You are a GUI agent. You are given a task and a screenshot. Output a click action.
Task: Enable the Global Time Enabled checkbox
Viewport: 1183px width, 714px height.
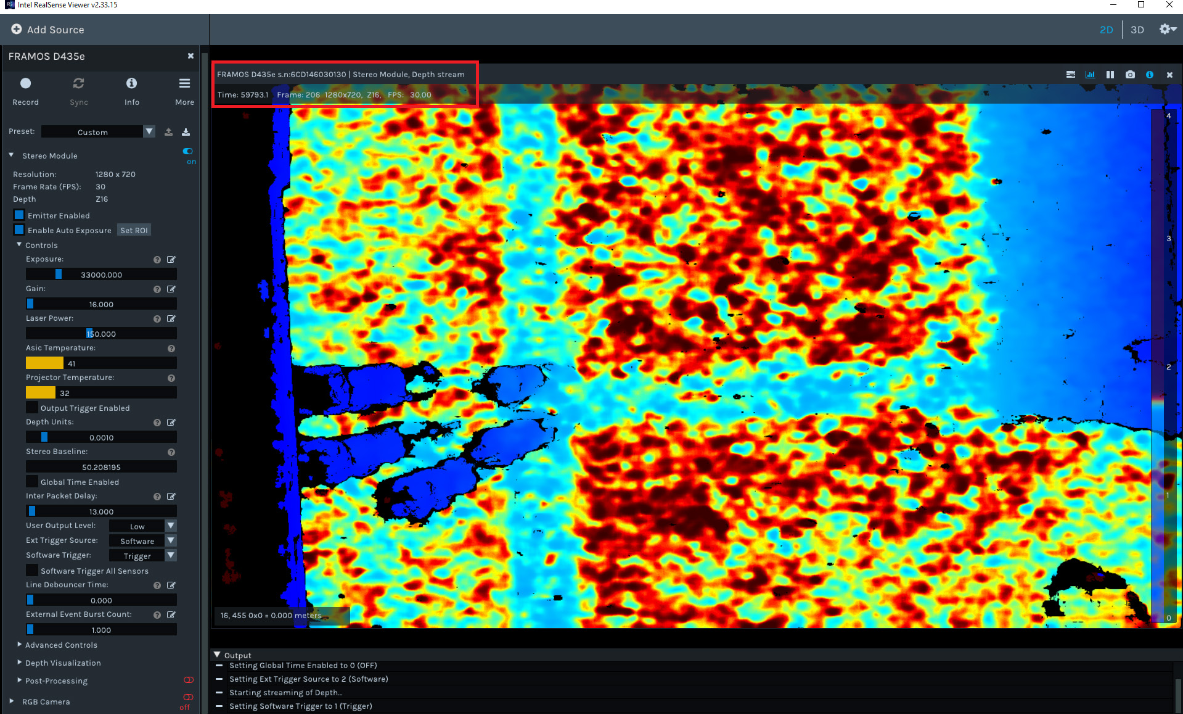(x=32, y=482)
